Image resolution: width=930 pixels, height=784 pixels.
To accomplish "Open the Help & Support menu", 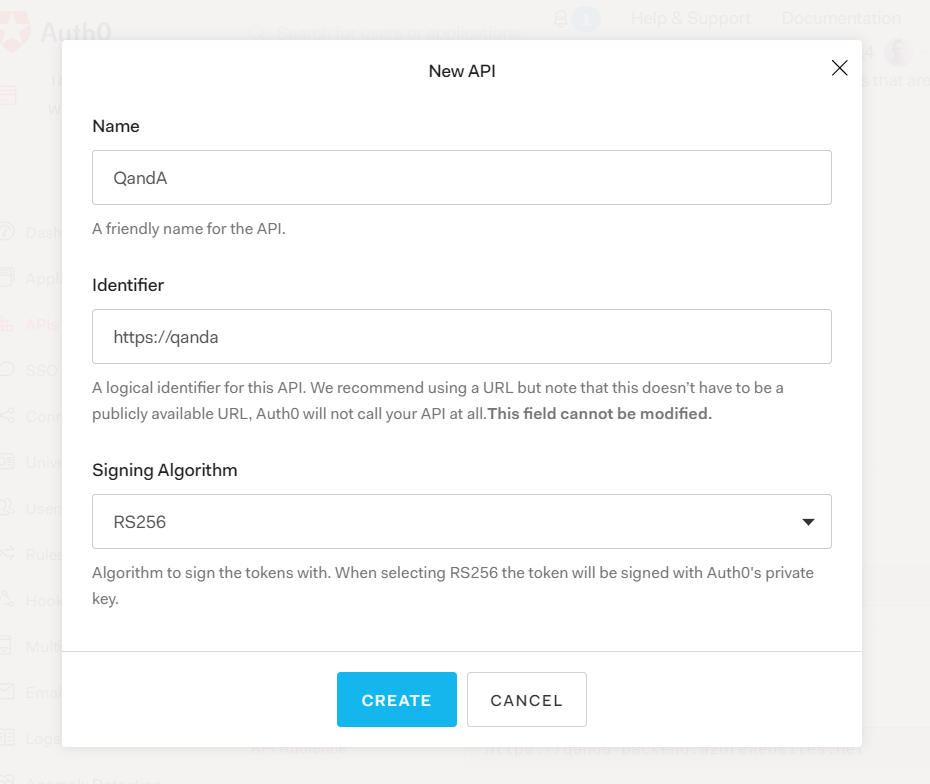I will click(691, 18).
